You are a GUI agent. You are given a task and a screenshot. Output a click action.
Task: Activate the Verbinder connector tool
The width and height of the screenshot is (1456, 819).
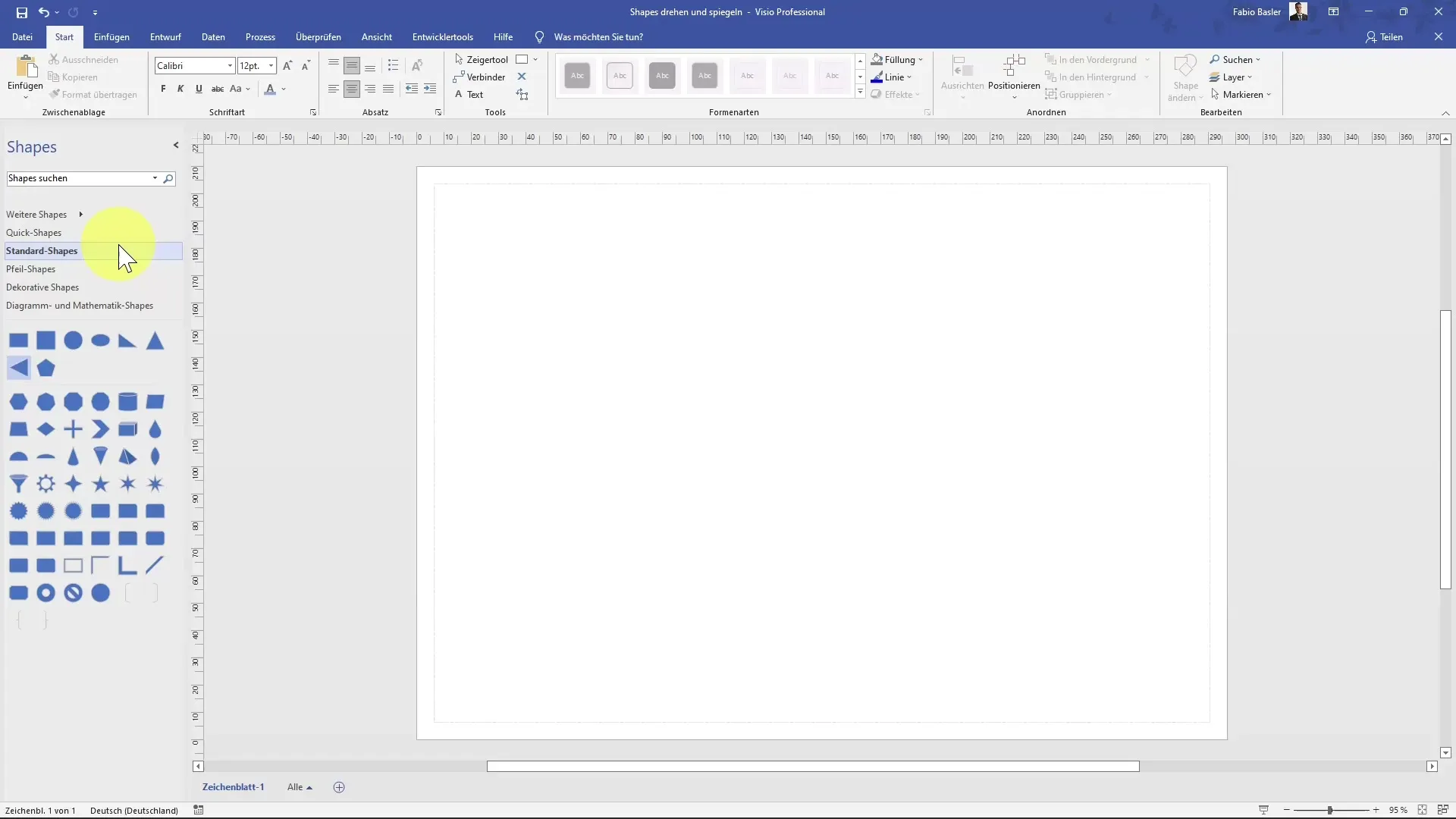tap(479, 77)
